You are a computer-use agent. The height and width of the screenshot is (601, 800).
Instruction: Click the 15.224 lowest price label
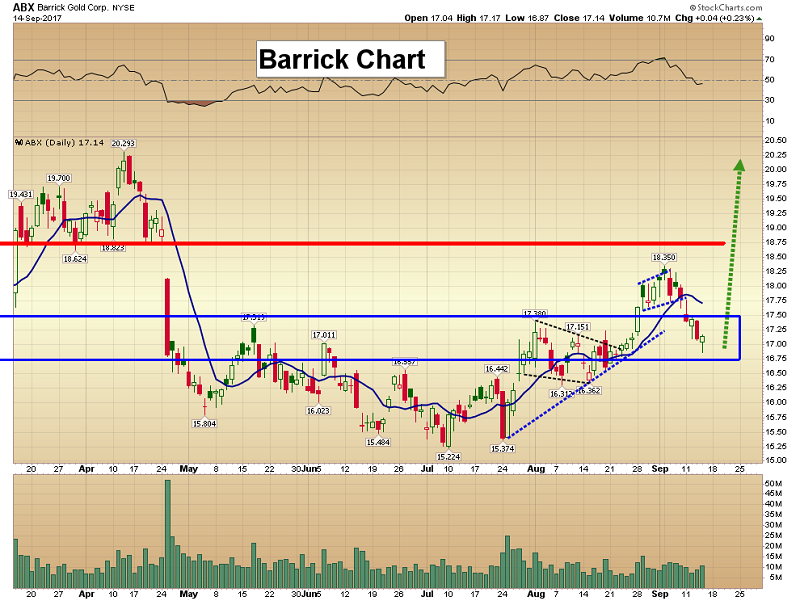tap(448, 457)
